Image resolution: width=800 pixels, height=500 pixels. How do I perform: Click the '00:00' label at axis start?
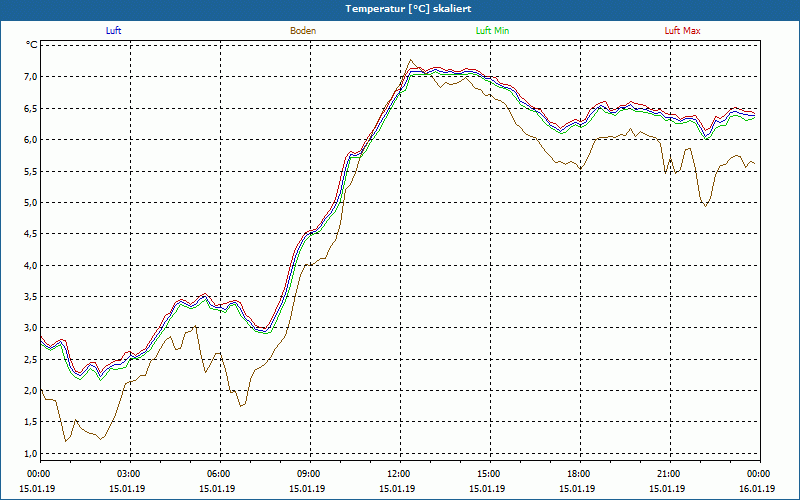38,474
